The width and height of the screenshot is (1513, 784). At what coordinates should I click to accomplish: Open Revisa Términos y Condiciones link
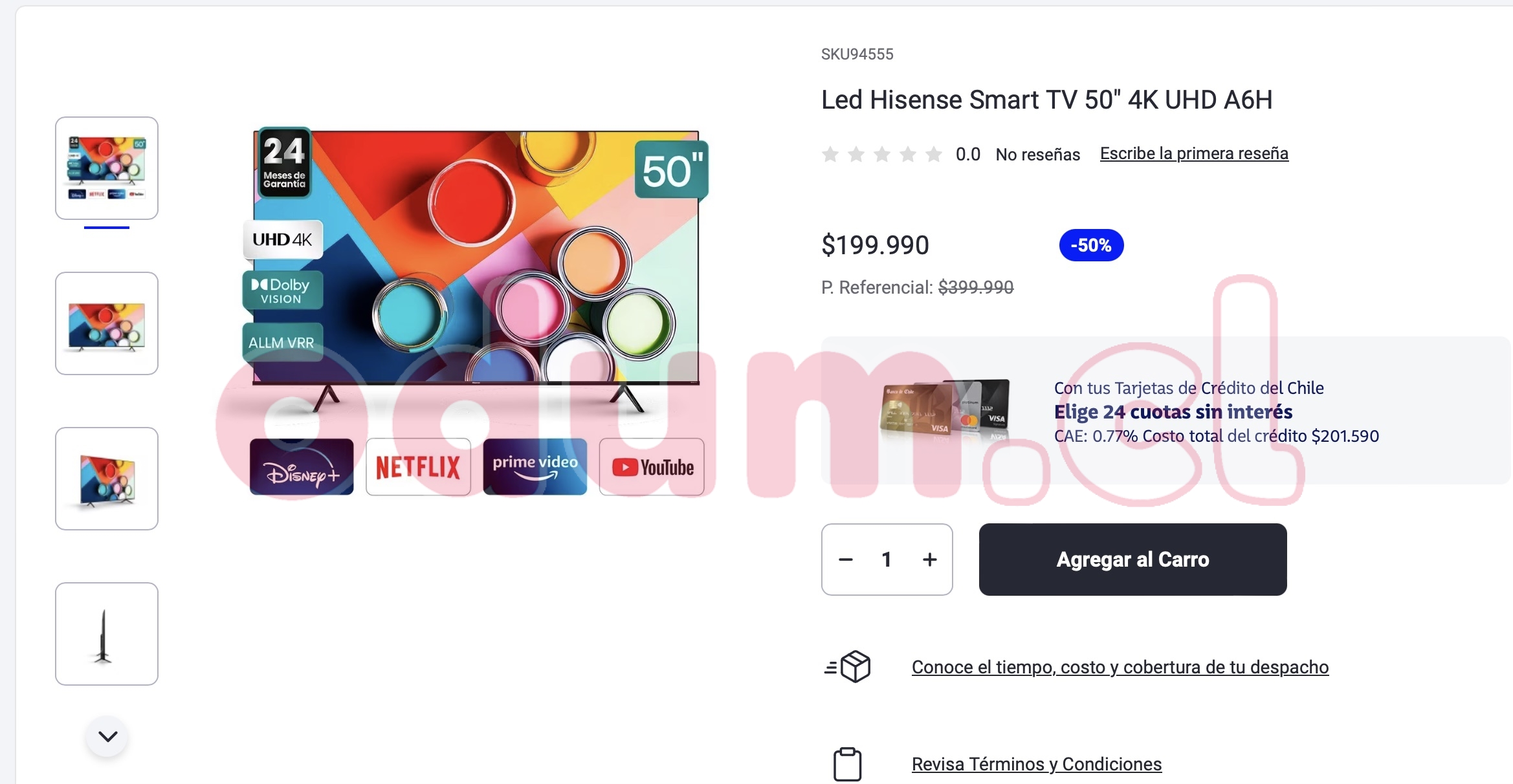pos(1037,764)
